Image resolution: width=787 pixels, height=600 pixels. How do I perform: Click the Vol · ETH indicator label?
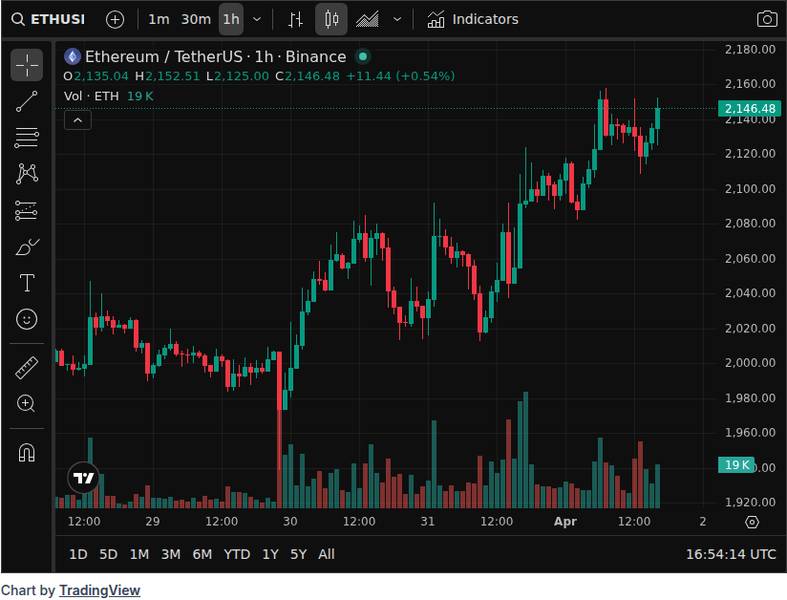click(91, 96)
